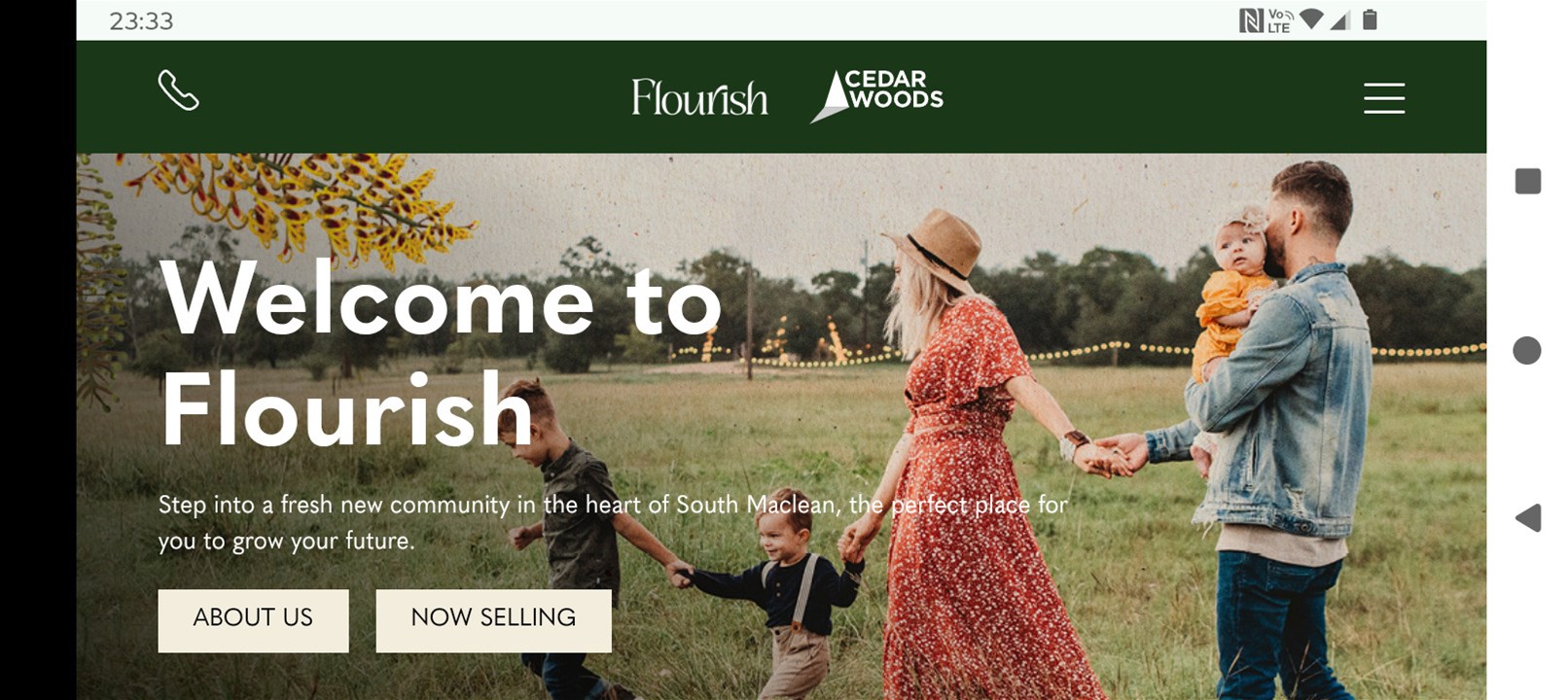Tap the VoLTE indicator in the status bar
The width and height of the screenshot is (1568, 700).
(1280, 20)
